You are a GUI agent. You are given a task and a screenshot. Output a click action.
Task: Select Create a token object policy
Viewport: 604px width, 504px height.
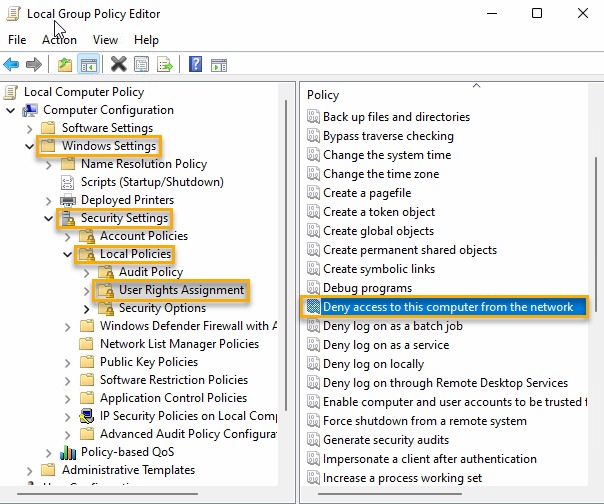[379, 212]
